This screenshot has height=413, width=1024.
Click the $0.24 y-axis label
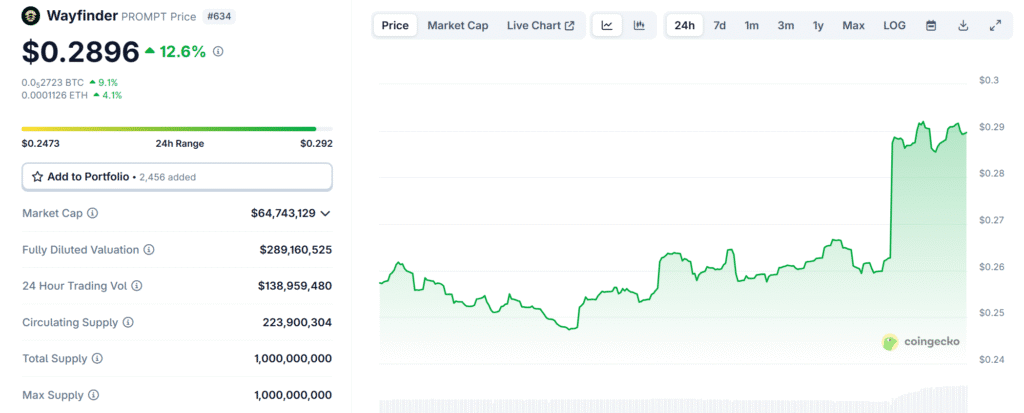(x=991, y=359)
